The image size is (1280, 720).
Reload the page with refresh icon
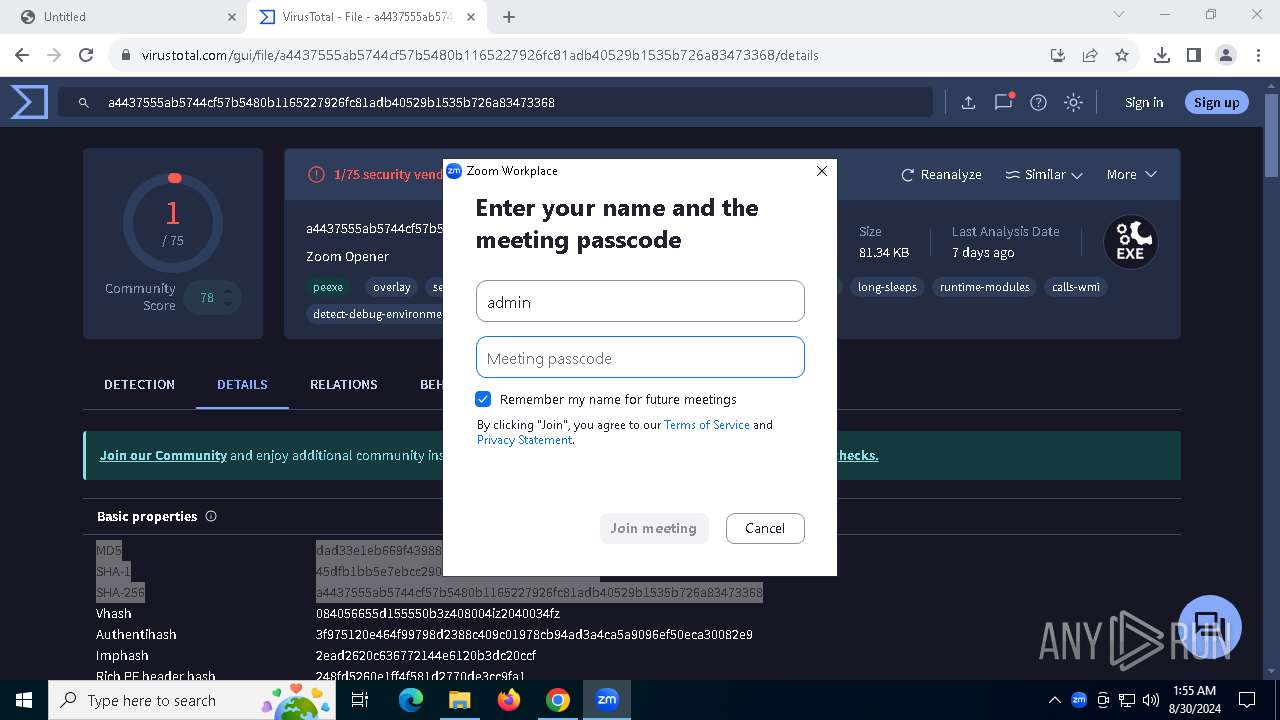click(x=86, y=55)
